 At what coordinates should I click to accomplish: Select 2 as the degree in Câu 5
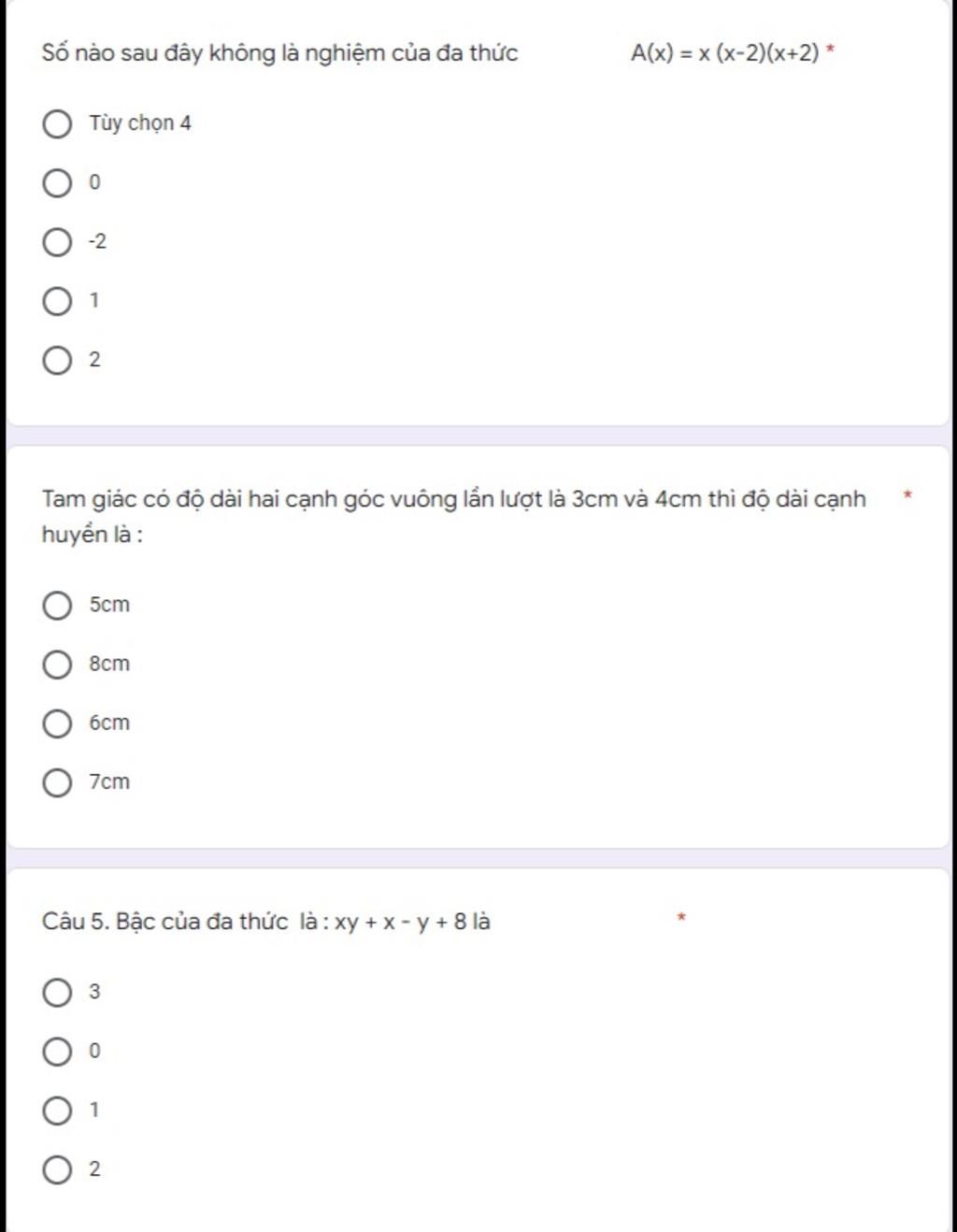pos(57,1169)
